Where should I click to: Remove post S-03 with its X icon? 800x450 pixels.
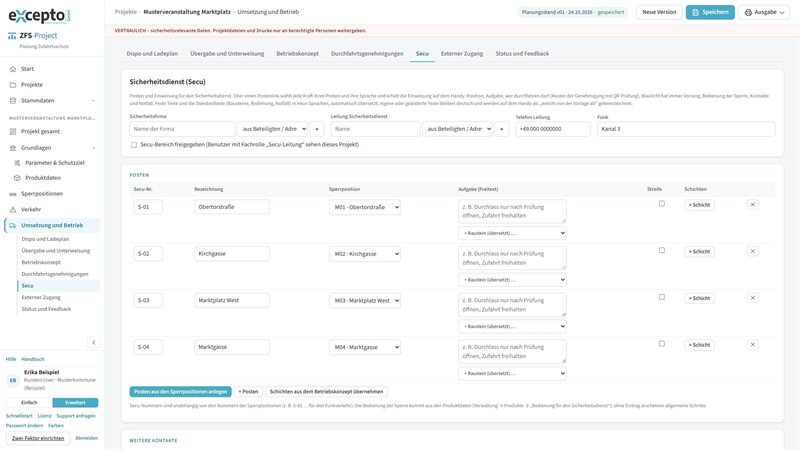(752, 298)
